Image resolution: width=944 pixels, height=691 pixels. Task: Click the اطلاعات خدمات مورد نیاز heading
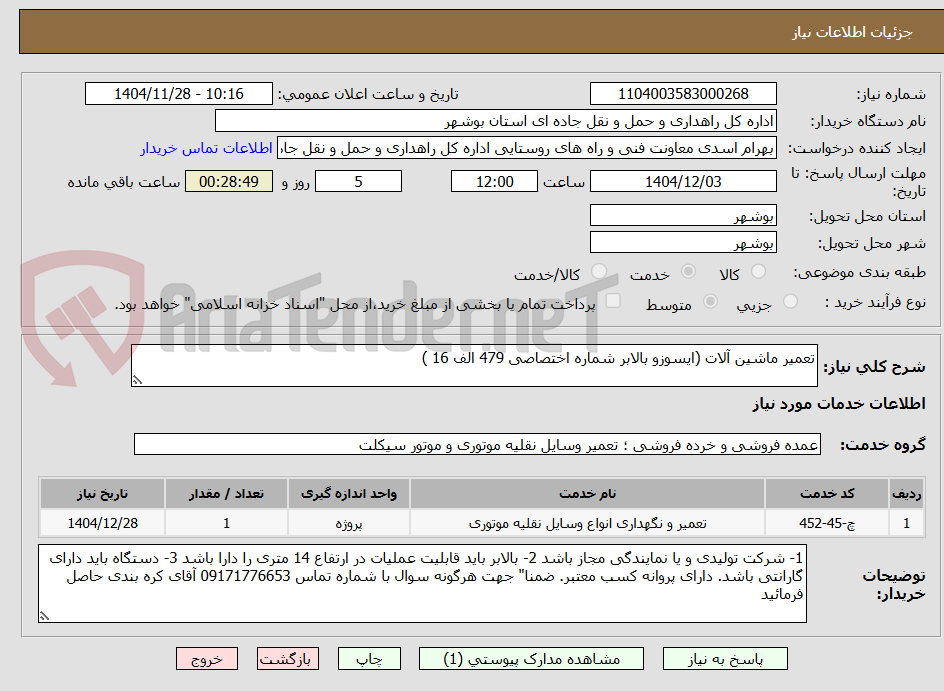[839, 403]
